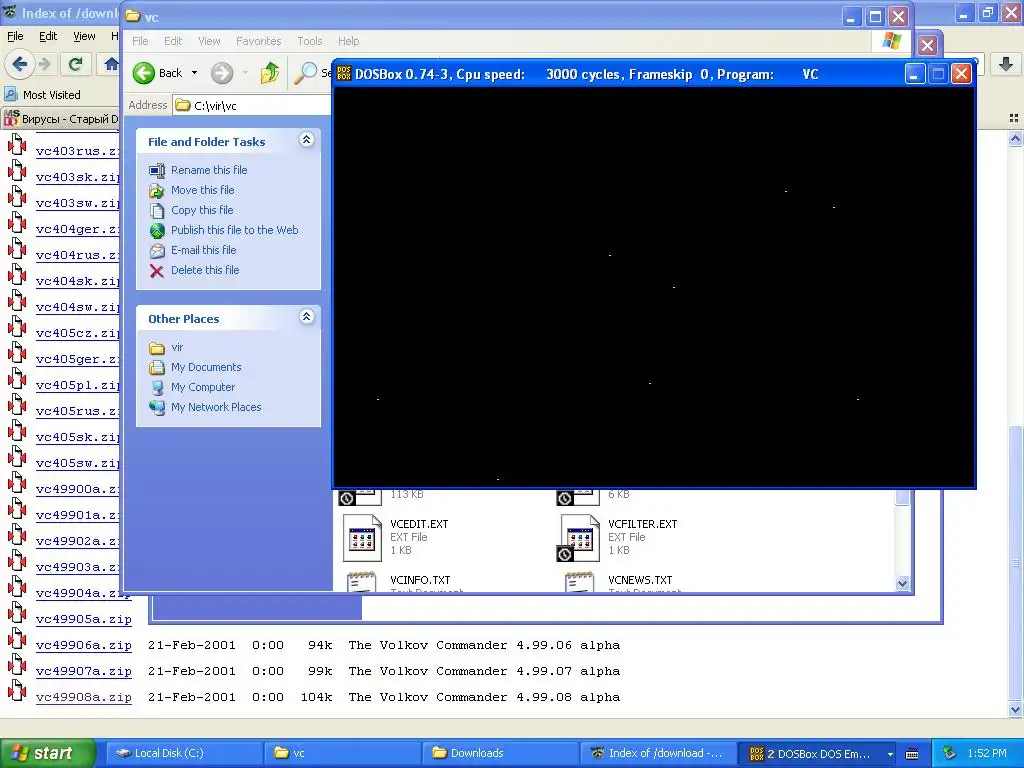
Task: Click system tray clock 1:52 PM
Action: [x=987, y=753]
